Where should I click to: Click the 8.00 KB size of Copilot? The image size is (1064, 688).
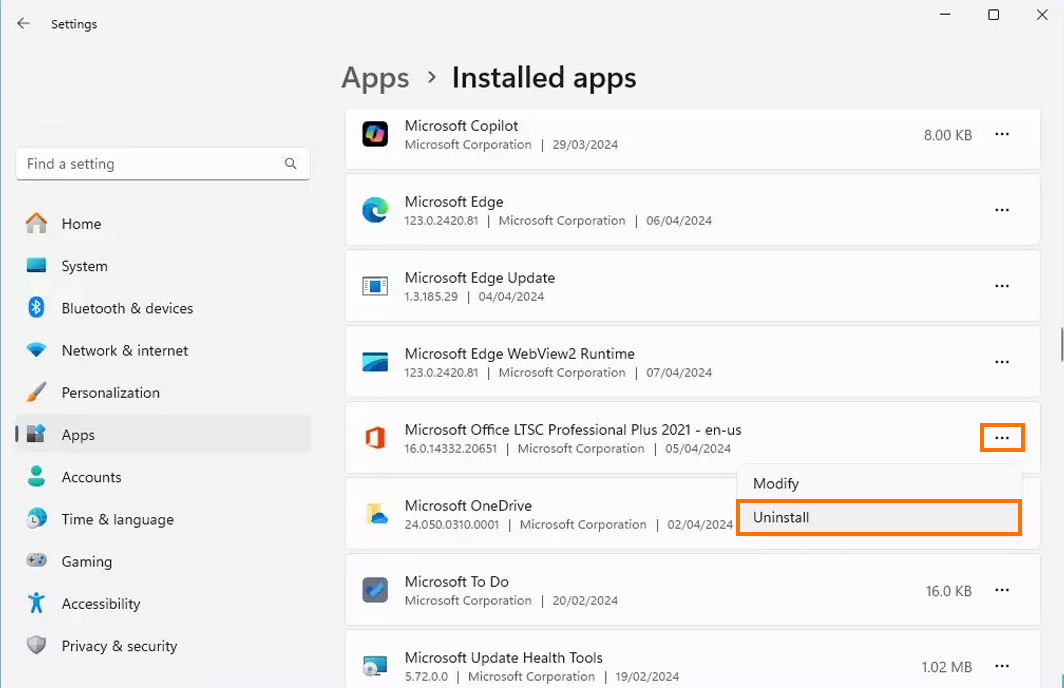tap(947, 135)
